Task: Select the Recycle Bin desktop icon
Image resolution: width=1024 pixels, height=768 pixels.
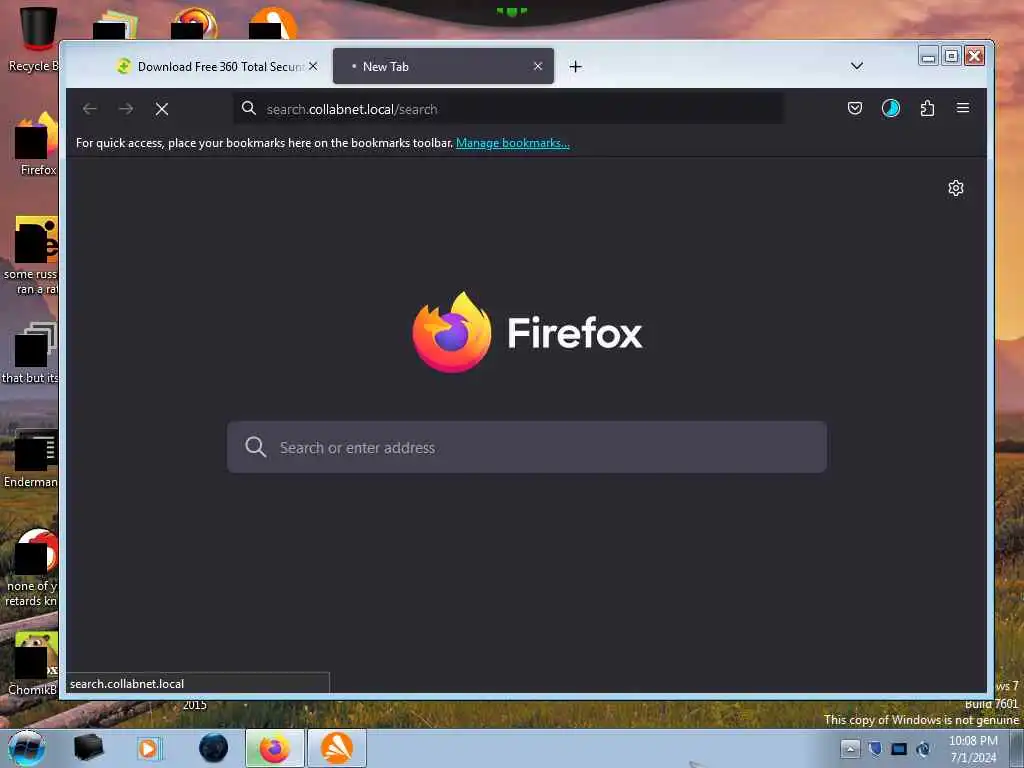Action: [33, 38]
